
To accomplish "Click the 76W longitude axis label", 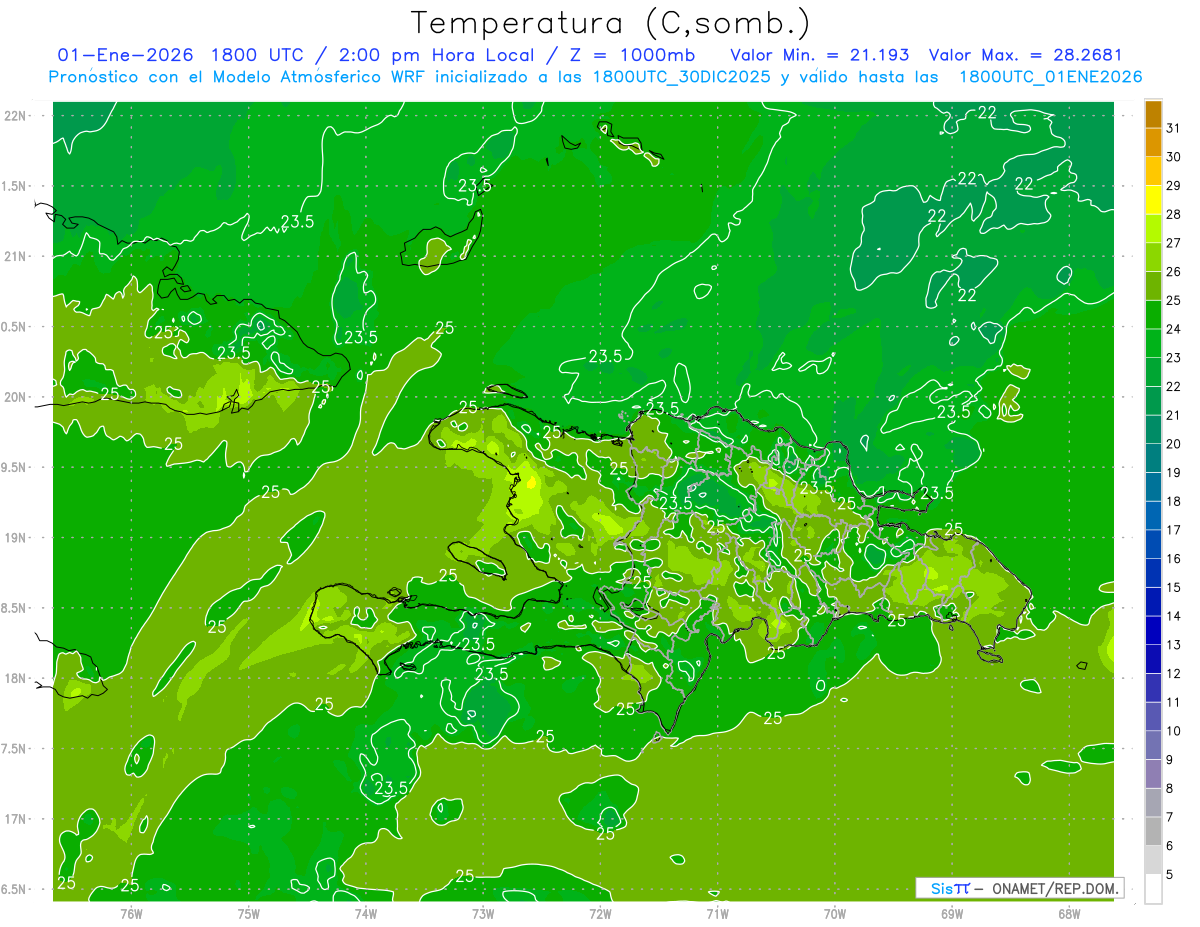I will coord(131,913).
